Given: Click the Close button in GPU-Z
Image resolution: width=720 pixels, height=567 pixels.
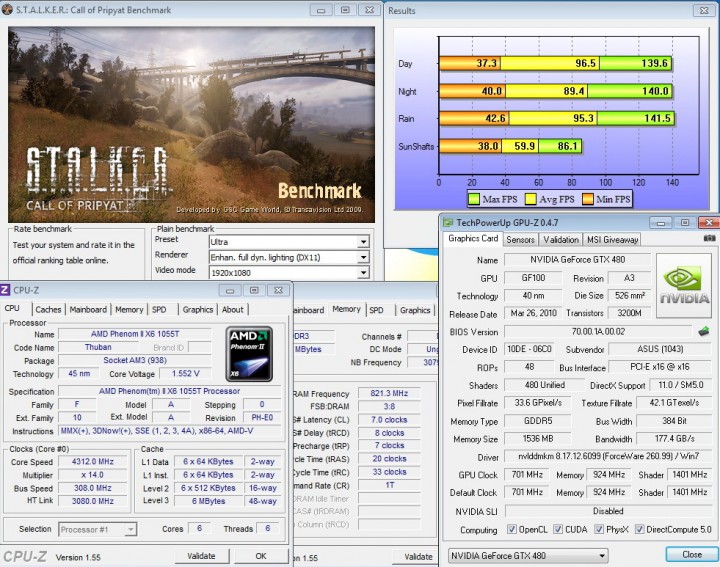Looking at the screenshot, I should (x=692, y=554).
